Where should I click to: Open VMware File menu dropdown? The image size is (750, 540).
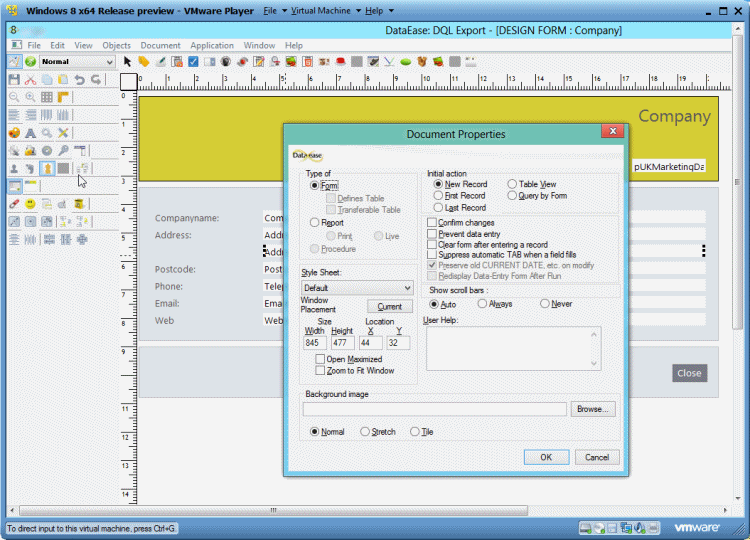click(275, 11)
